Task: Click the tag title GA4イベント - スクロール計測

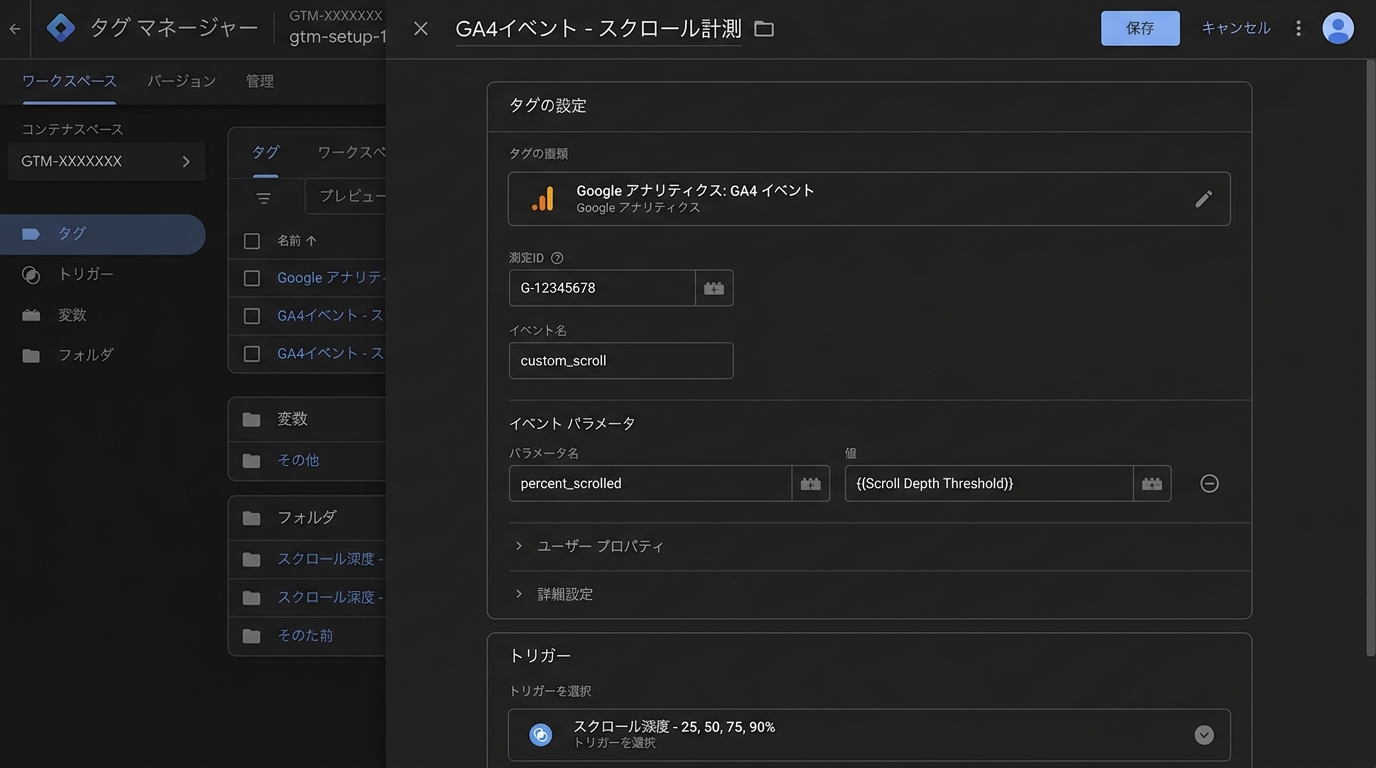Action: pos(598,29)
